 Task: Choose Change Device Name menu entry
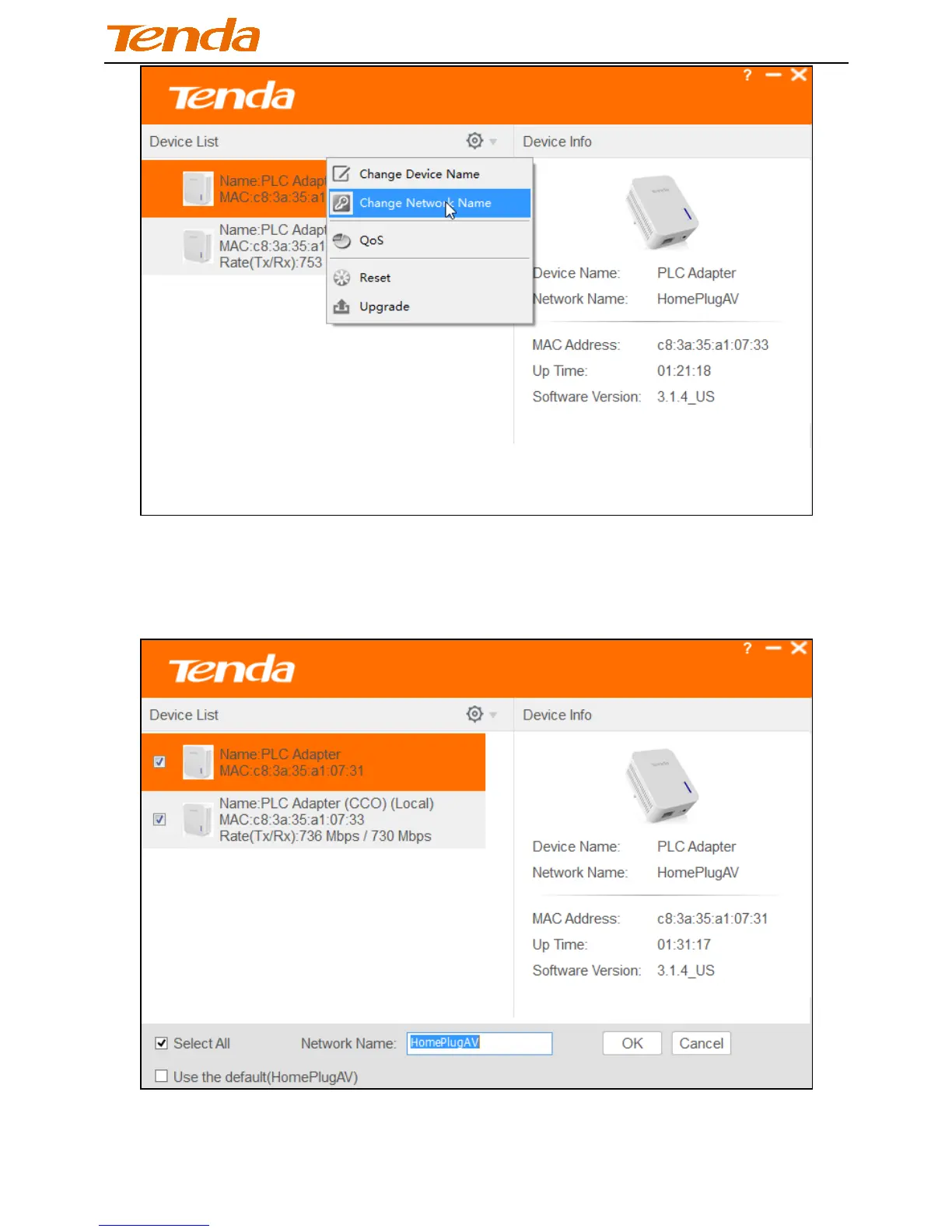(x=429, y=174)
